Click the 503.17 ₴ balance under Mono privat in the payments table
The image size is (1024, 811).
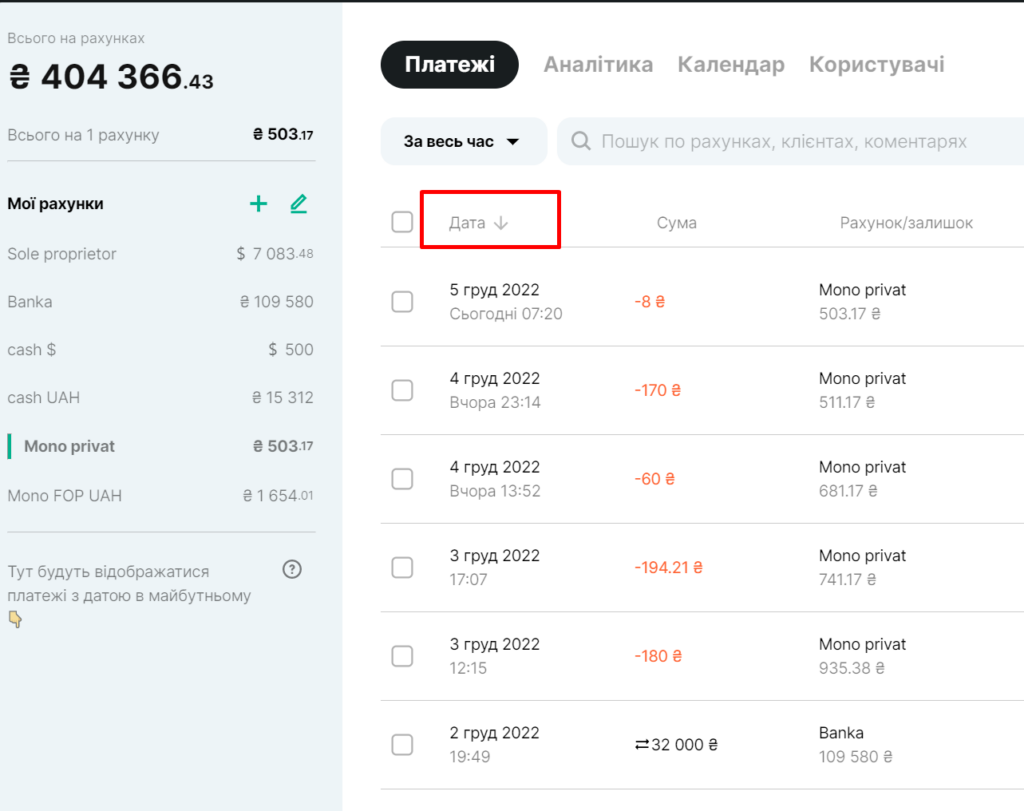850,314
